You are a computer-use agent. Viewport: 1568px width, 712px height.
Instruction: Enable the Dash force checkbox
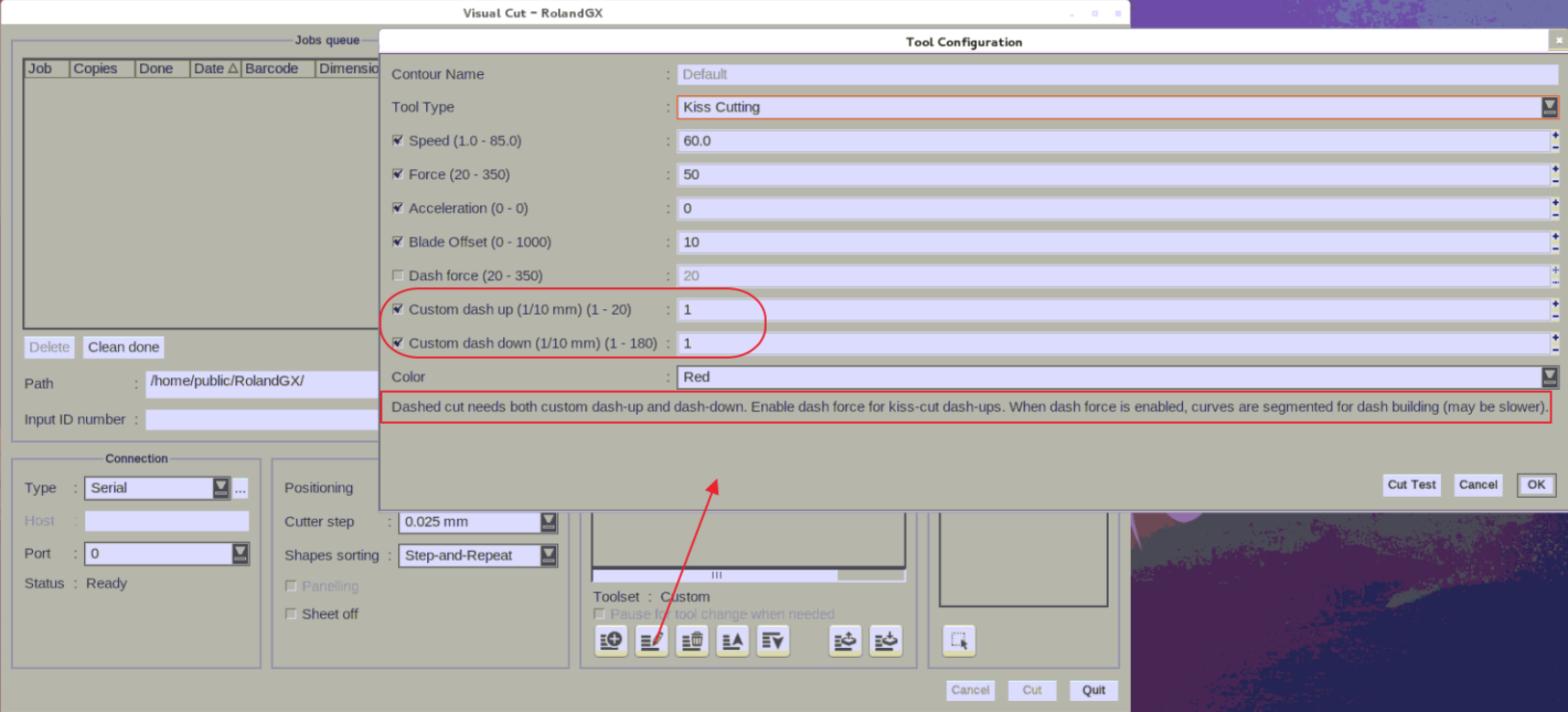(398, 276)
